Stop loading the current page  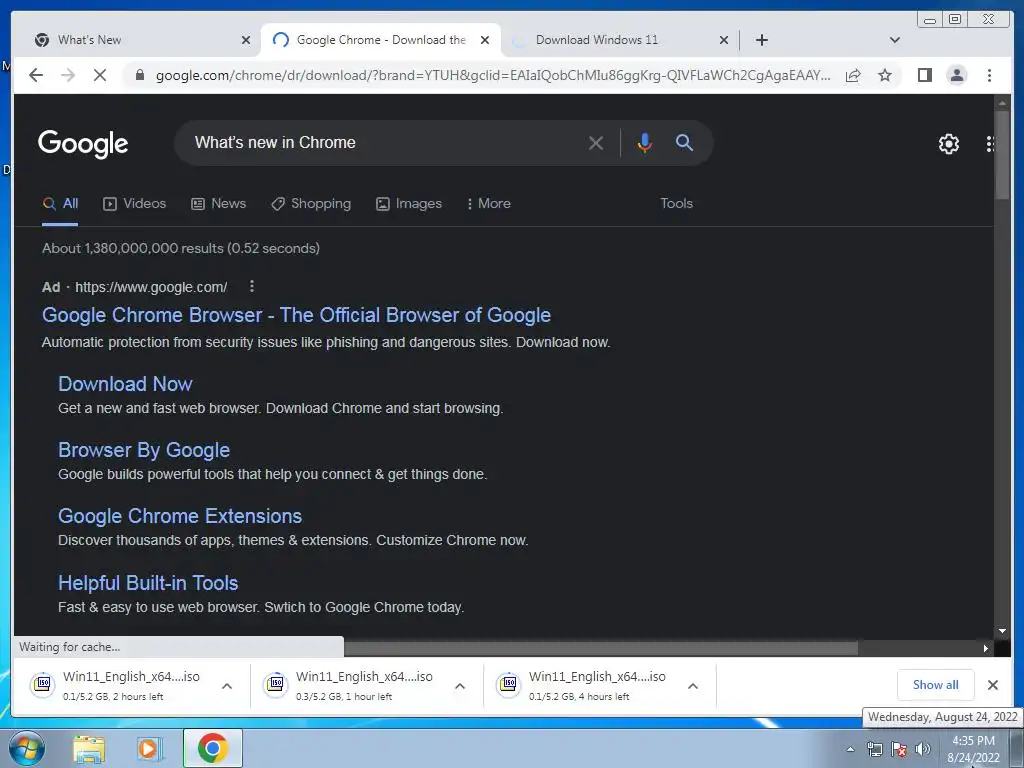click(x=100, y=75)
